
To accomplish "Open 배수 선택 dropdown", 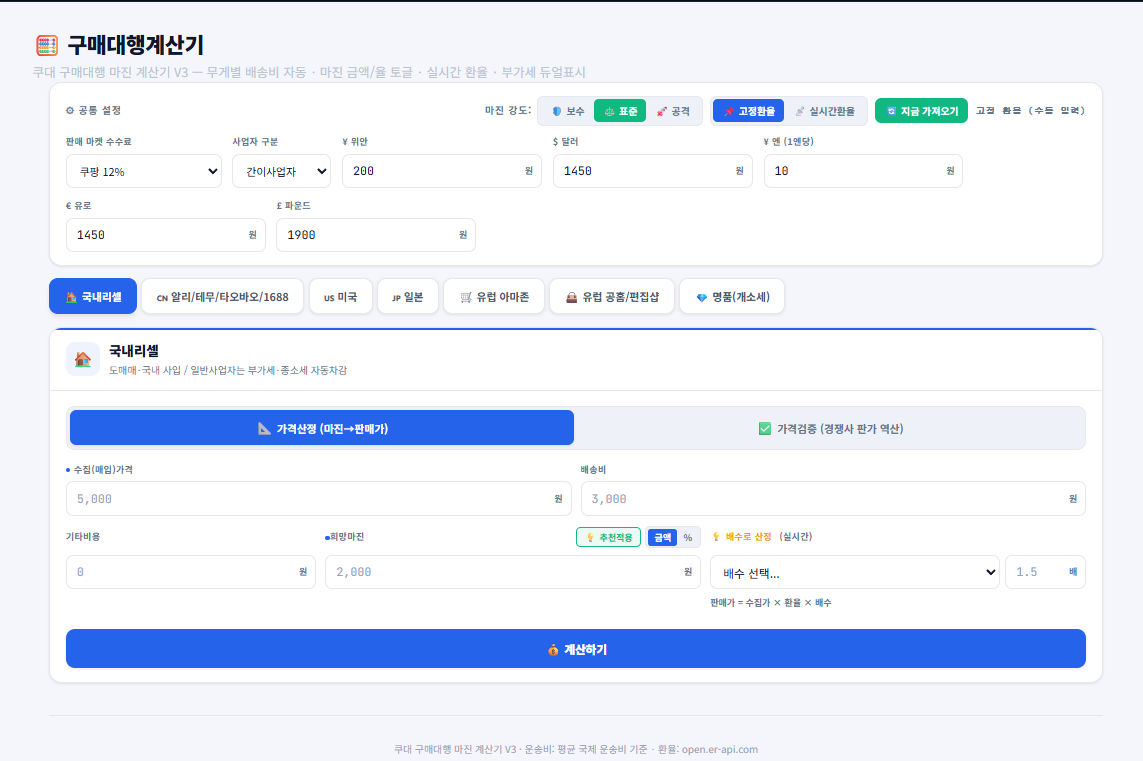I will (855, 572).
